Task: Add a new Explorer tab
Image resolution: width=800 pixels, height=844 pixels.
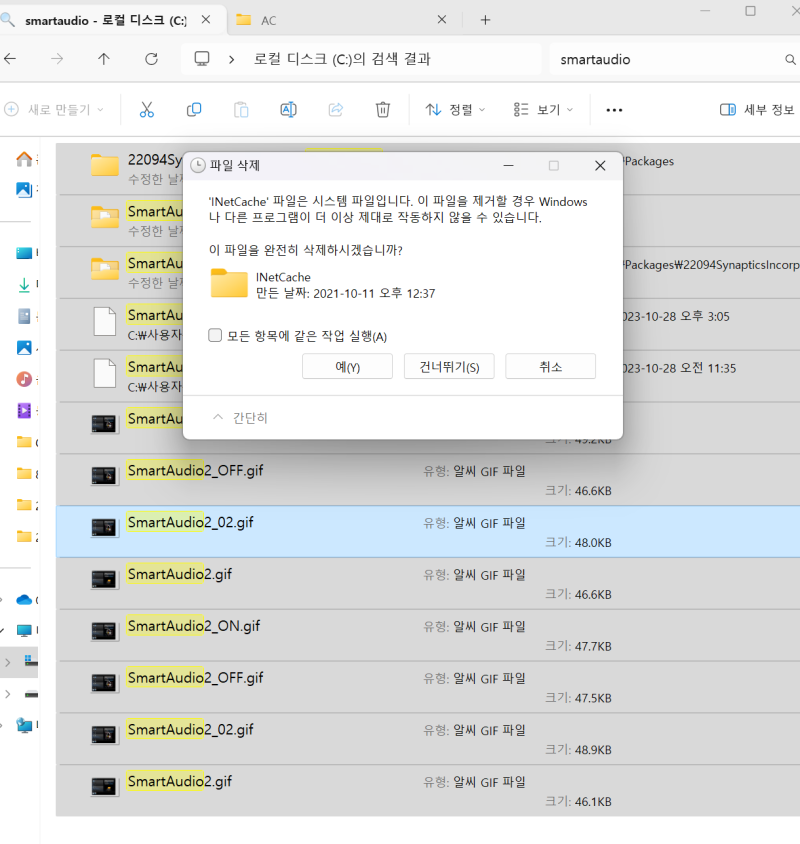Action: coord(485,20)
